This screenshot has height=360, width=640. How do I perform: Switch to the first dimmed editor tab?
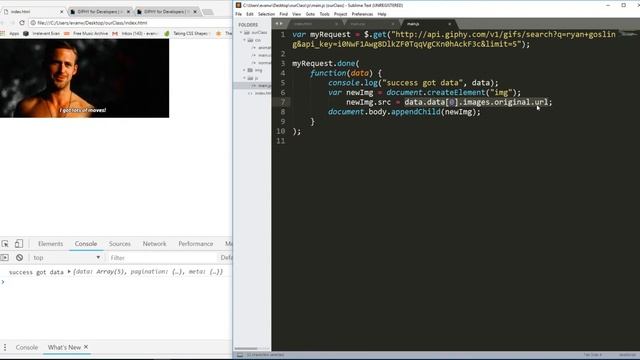314,24
